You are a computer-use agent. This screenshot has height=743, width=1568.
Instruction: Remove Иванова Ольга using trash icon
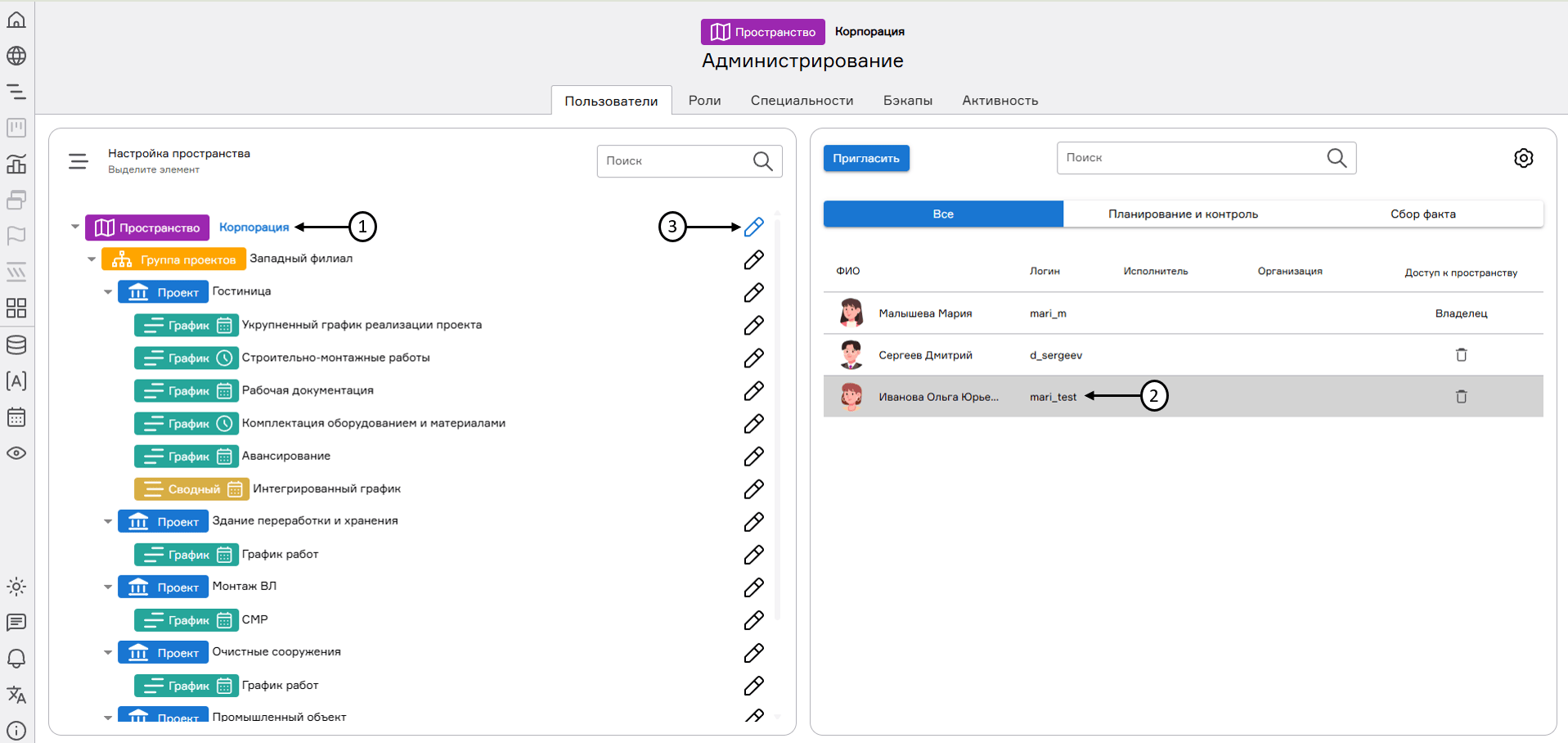[1461, 397]
